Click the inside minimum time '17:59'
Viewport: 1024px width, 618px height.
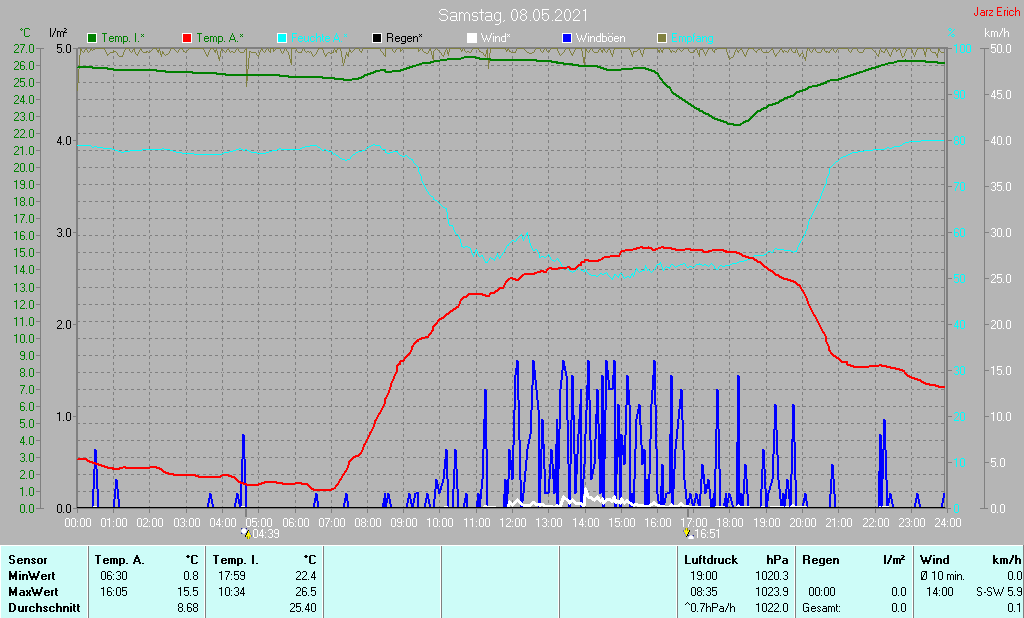coord(232,576)
